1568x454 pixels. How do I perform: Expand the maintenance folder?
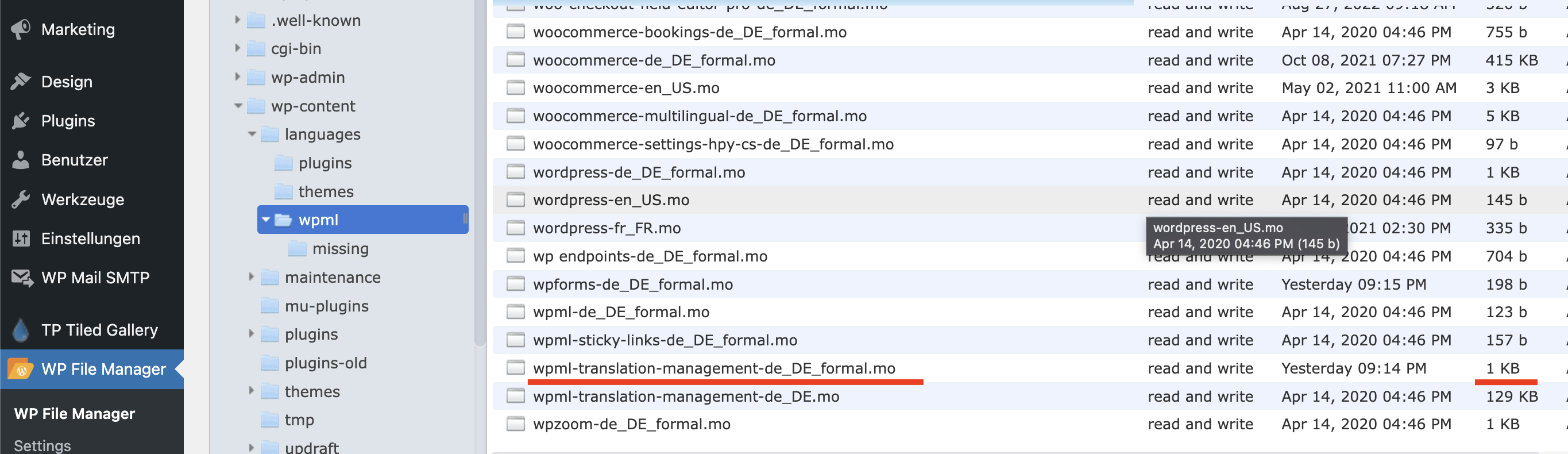coord(252,276)
